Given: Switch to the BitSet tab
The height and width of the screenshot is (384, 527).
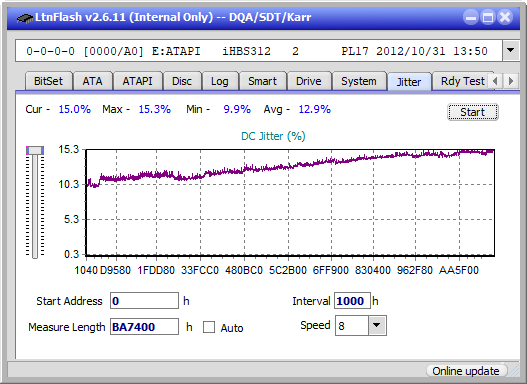Looking at the screenshot, I should (48, 81).
